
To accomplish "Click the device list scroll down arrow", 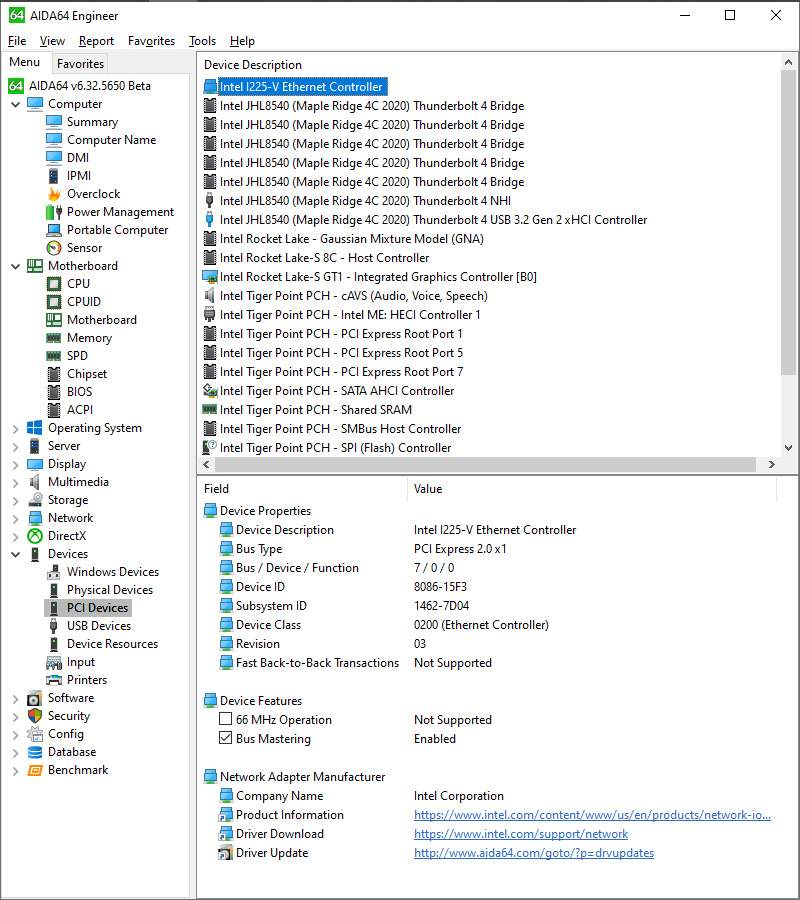I will tap(789, 448).
